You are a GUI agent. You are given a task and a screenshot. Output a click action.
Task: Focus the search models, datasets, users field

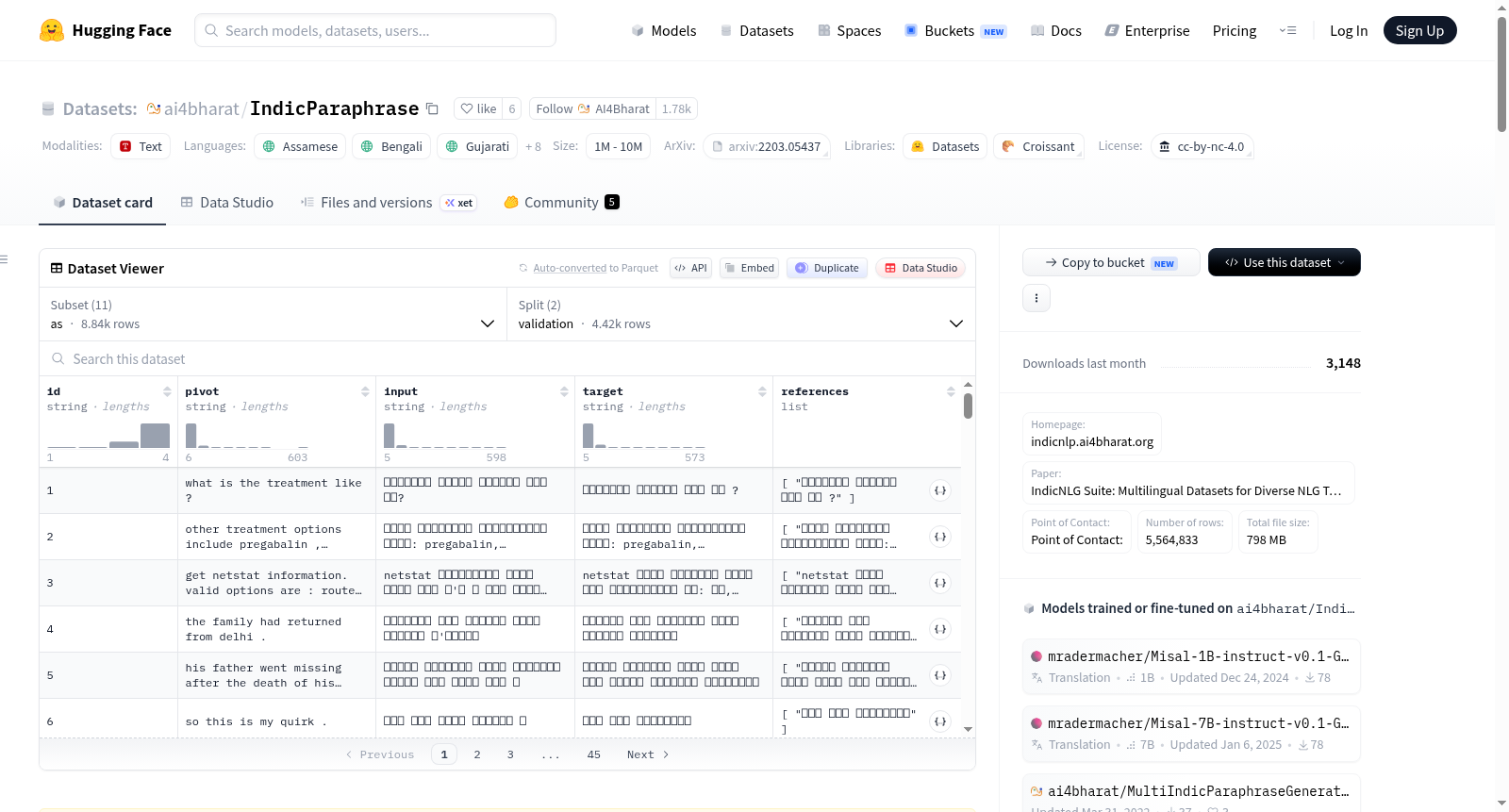(375, 30)
